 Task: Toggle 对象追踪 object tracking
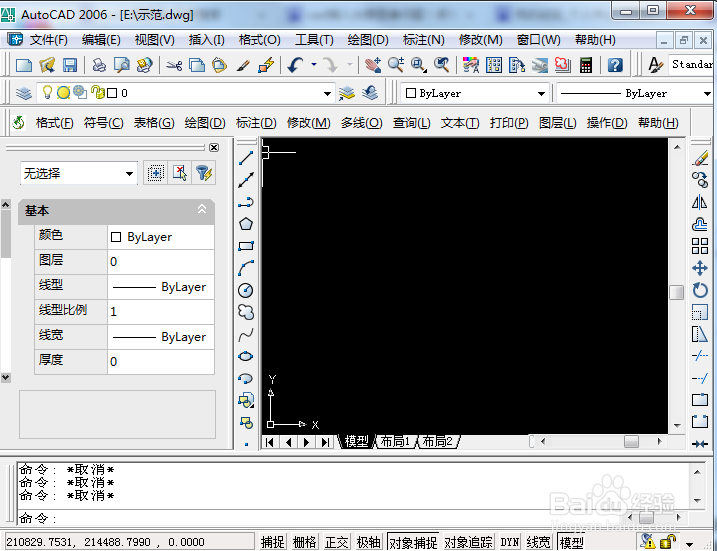(x=468, y=542)
